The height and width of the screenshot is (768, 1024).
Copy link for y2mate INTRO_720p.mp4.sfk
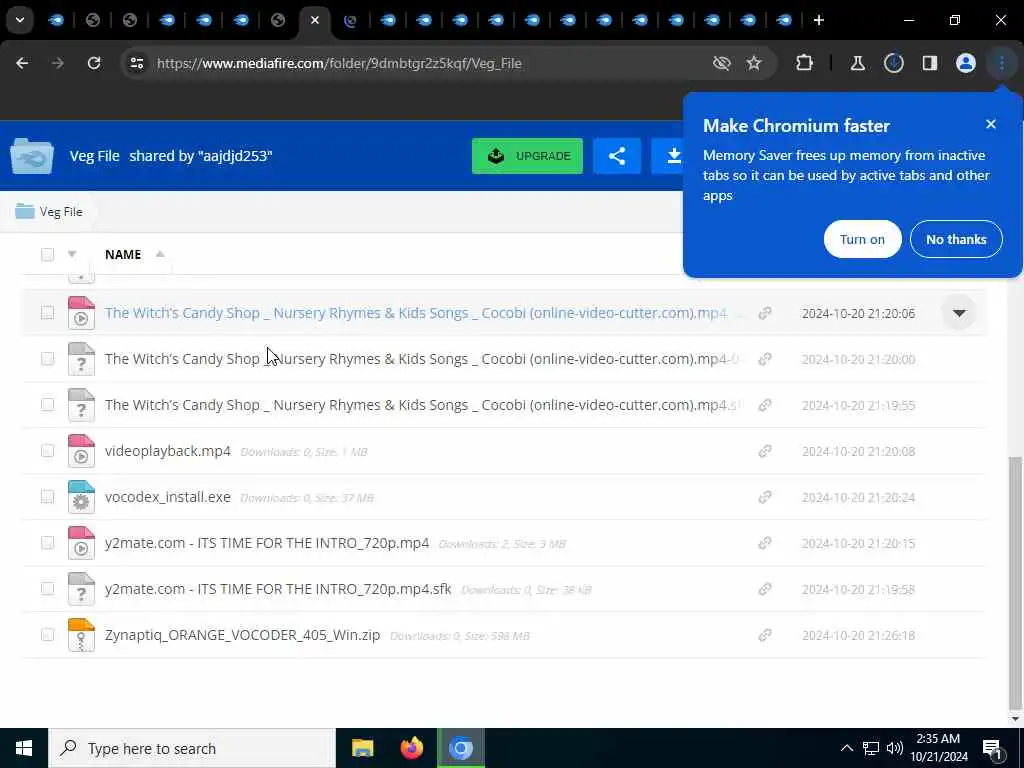click(x=765, y=589)
